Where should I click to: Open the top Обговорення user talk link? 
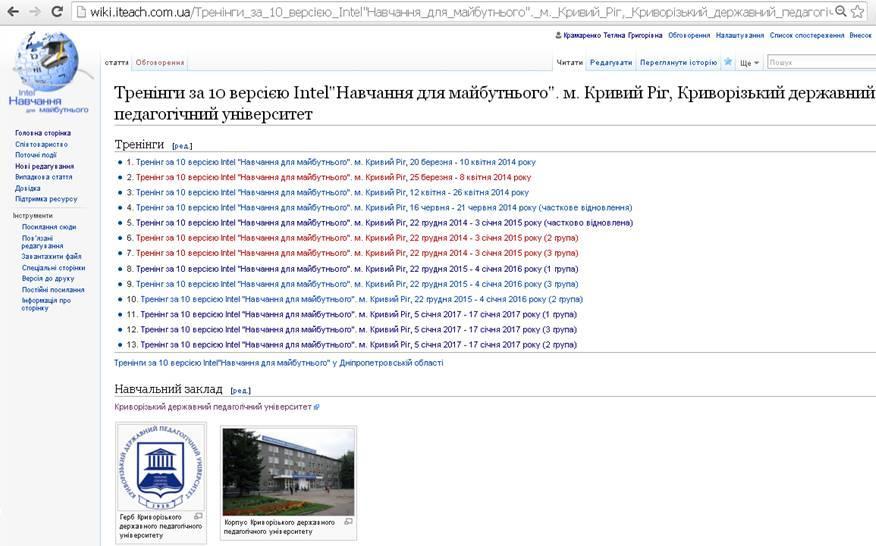pyautogui.click(x=689, y=35)
